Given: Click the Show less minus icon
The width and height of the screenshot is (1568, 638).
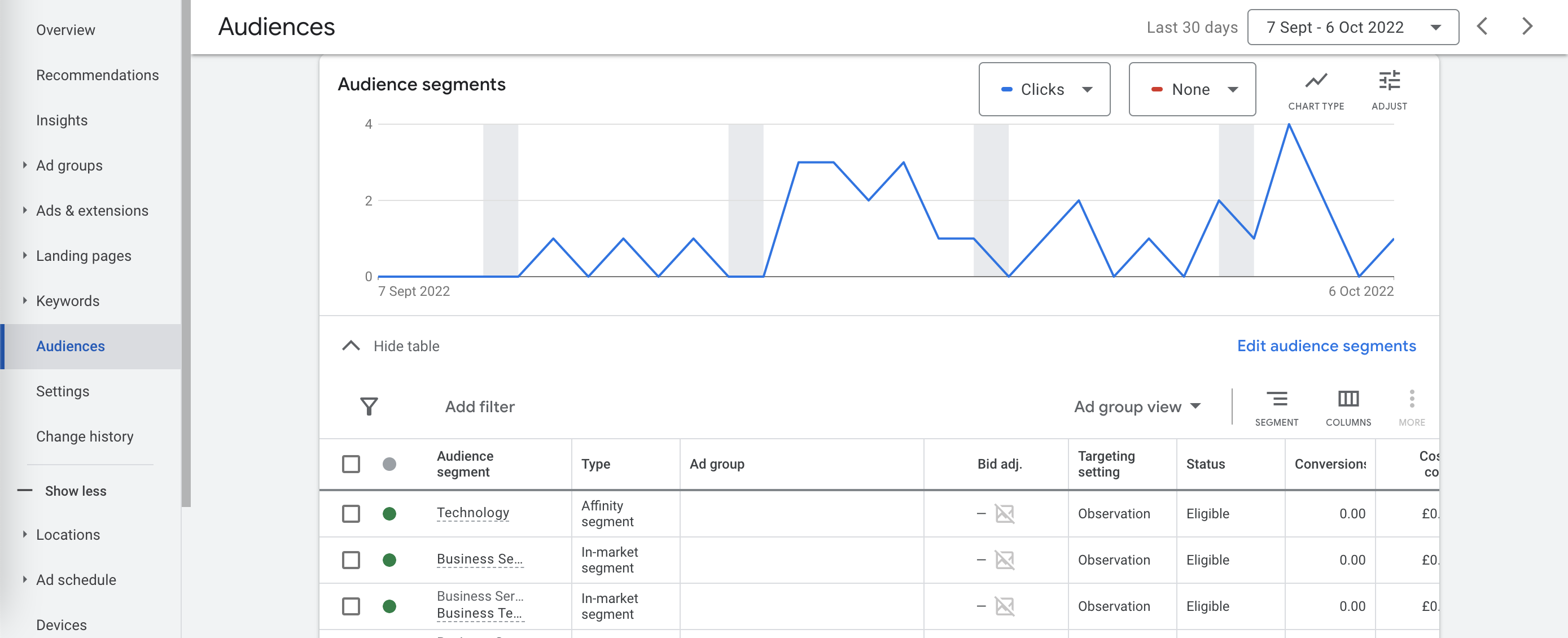Looking at the screenshot, I should [25, 490].
